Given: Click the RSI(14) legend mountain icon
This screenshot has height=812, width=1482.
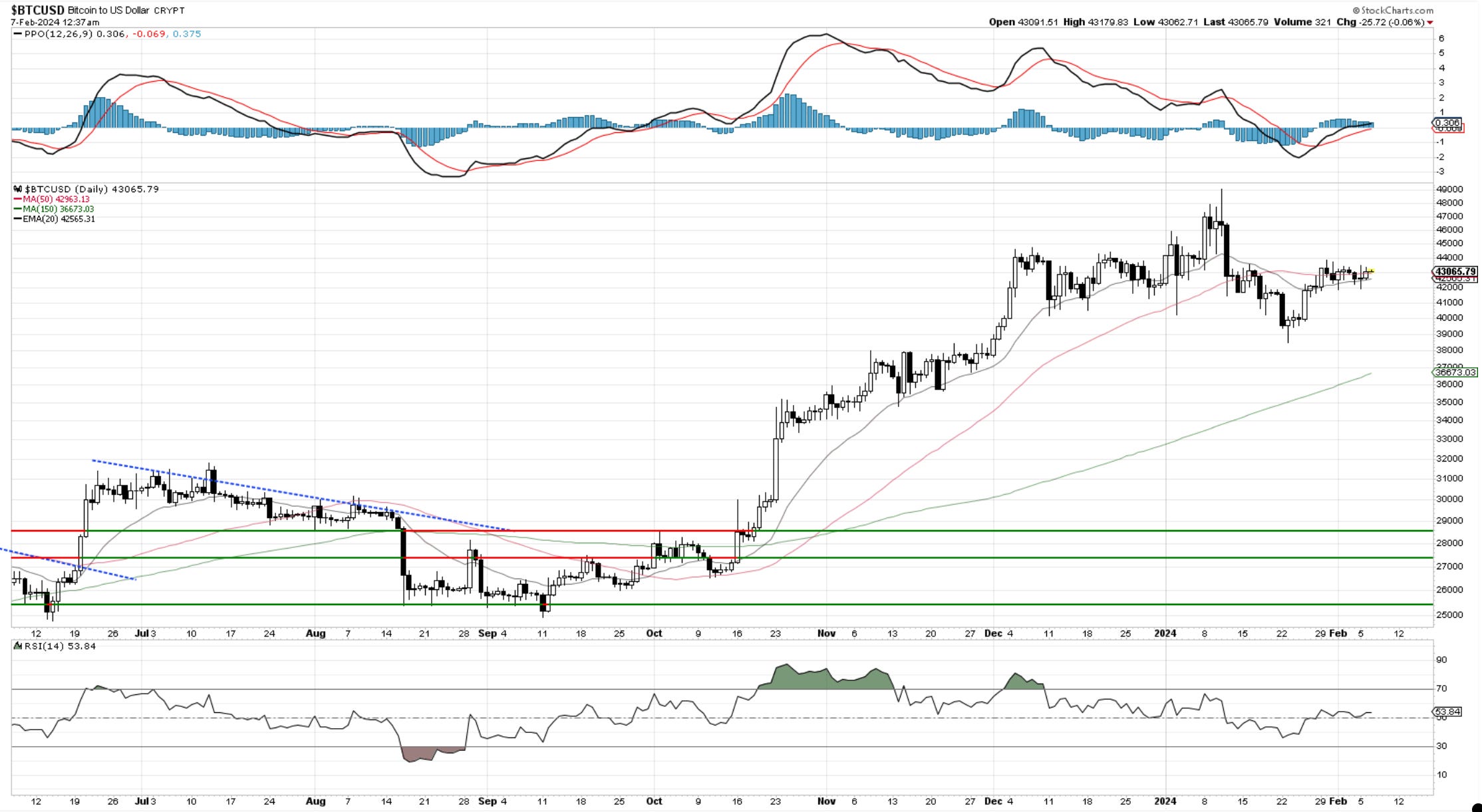Looking at the screenshot, I should [x=17, y=646].
